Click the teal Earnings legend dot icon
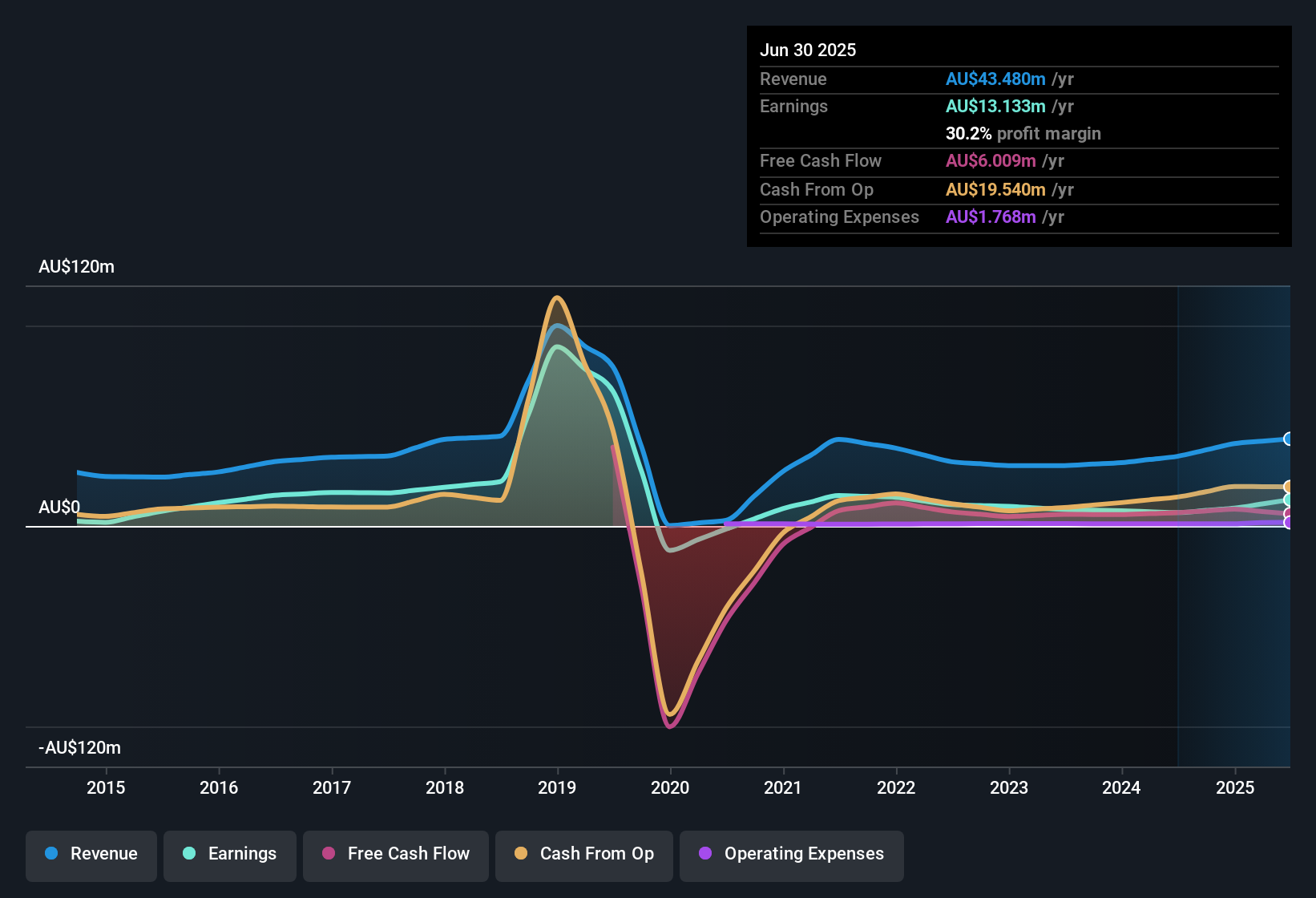Screen dimensions: 1316x898 click(189, 854)
